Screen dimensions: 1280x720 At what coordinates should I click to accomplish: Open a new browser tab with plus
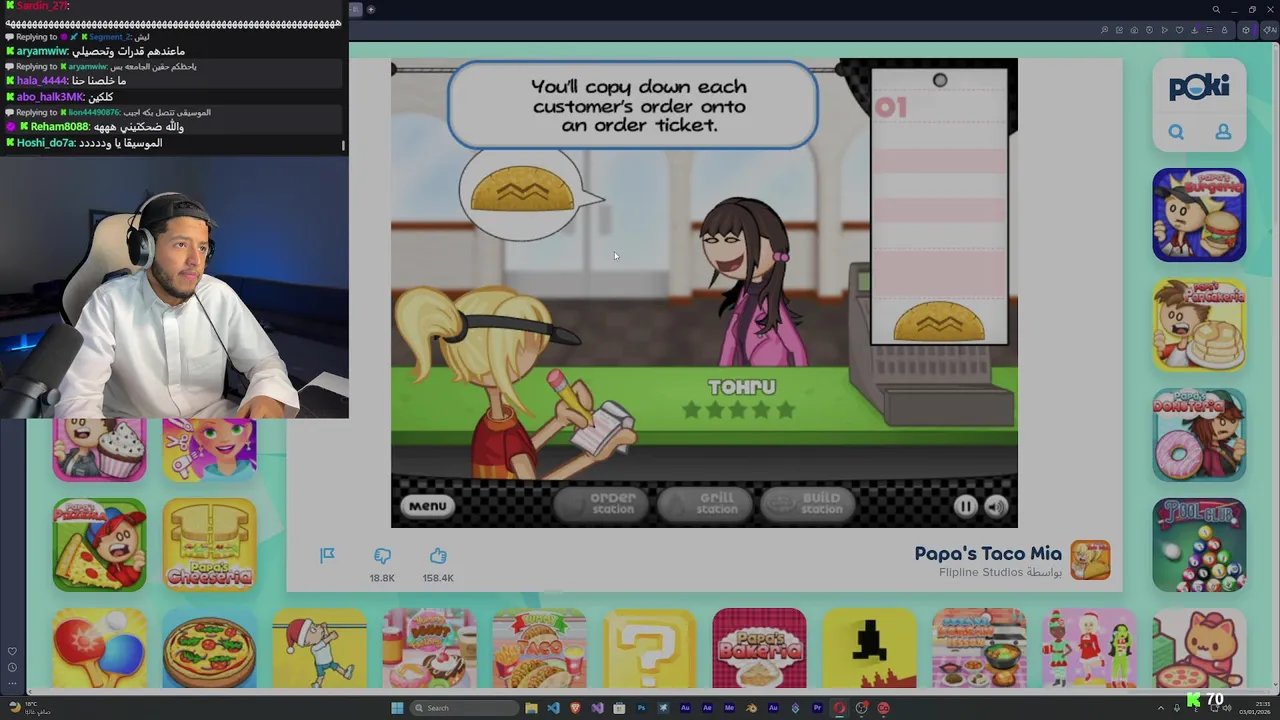pos(370,10)
